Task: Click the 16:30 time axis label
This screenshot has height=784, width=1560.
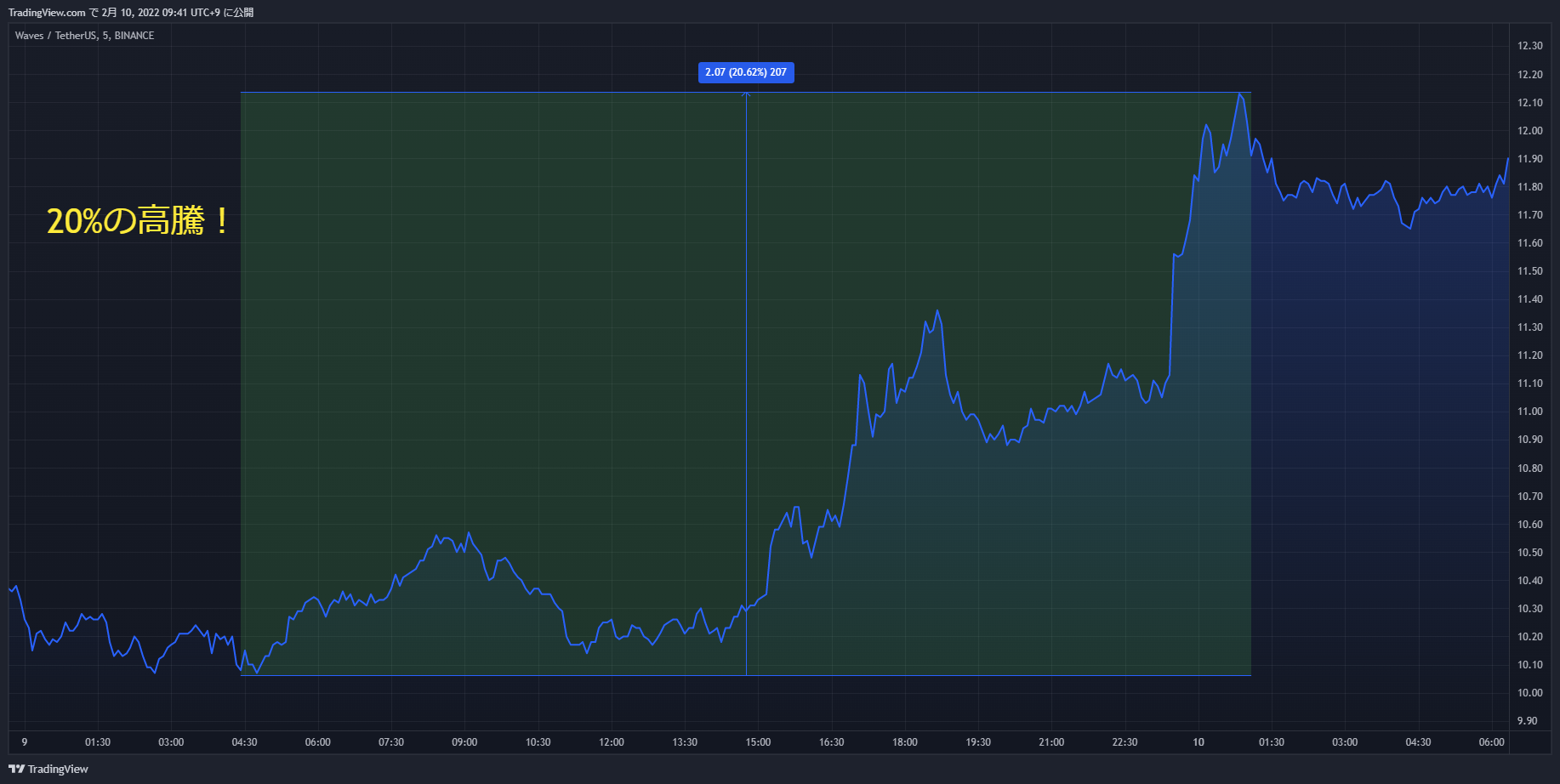Action: pyautogui.click(x=831, y=742)
